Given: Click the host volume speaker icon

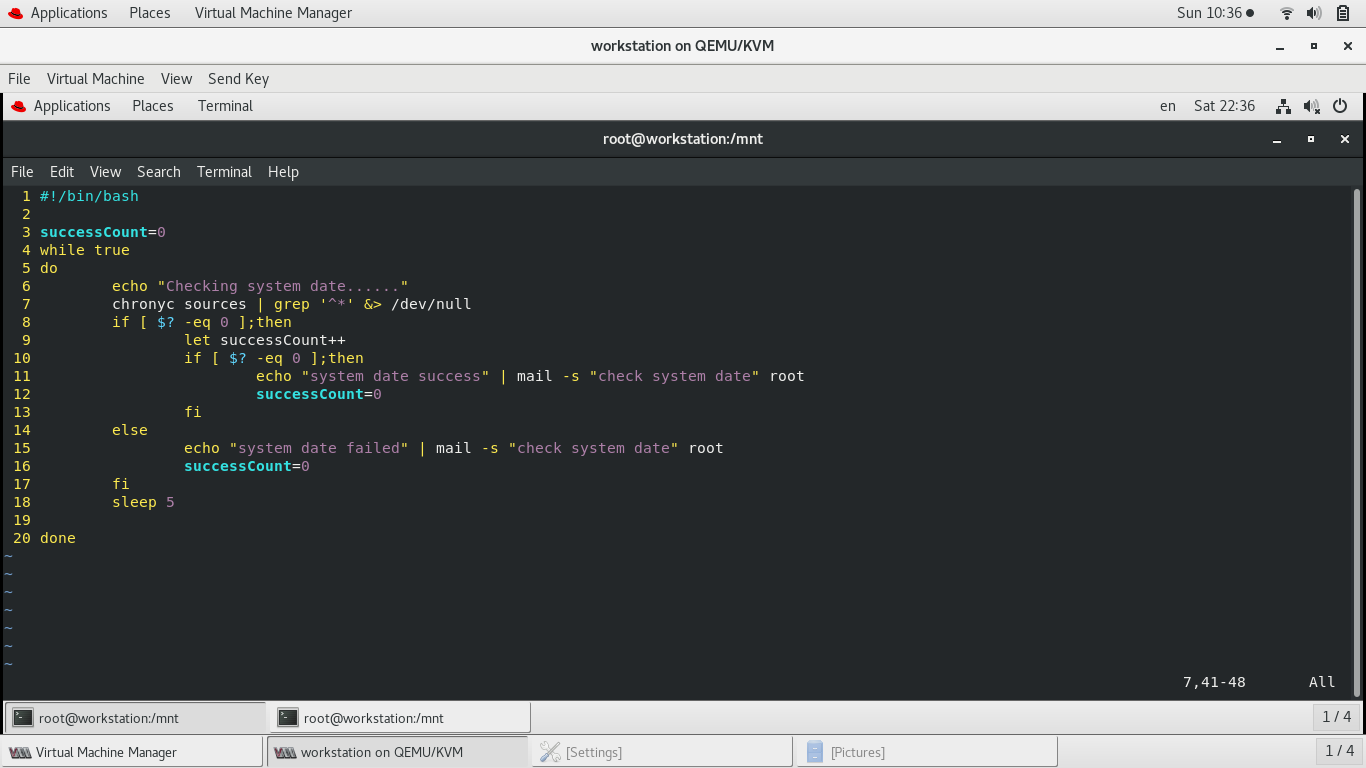Looking at the screenshot, I should click(1314, 13).
